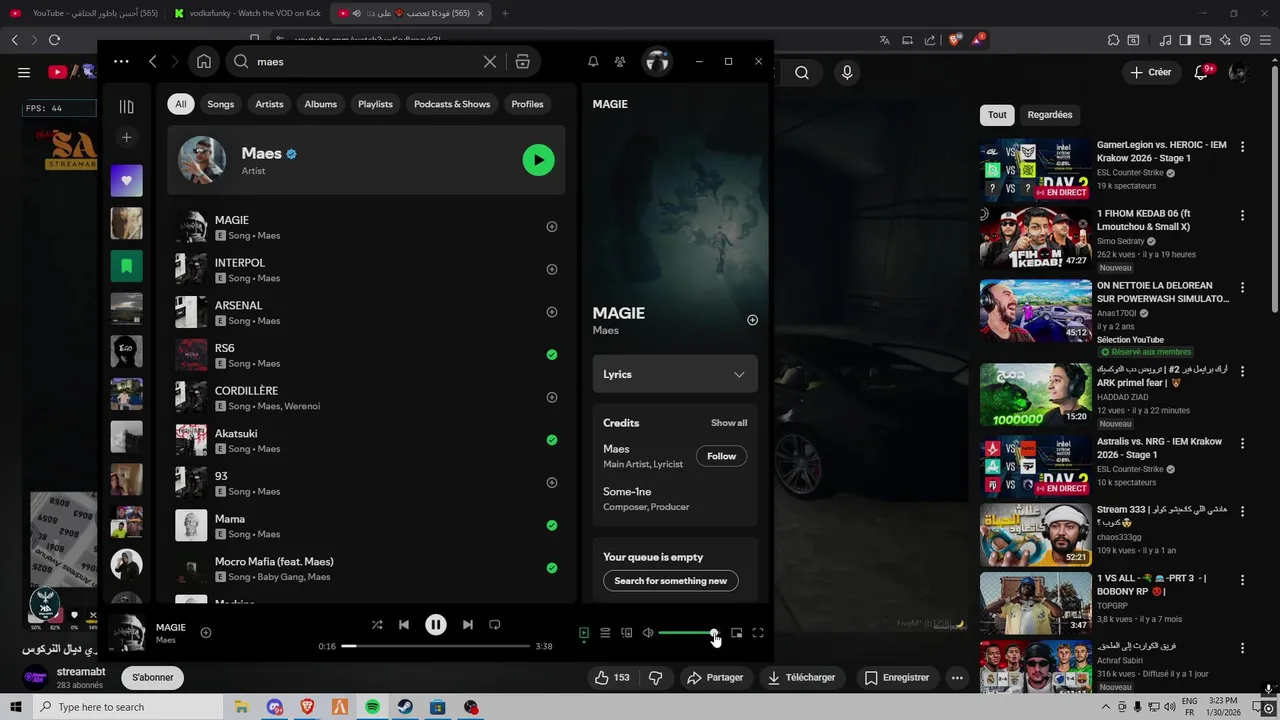Select the All search filter

tap(181, 104)
